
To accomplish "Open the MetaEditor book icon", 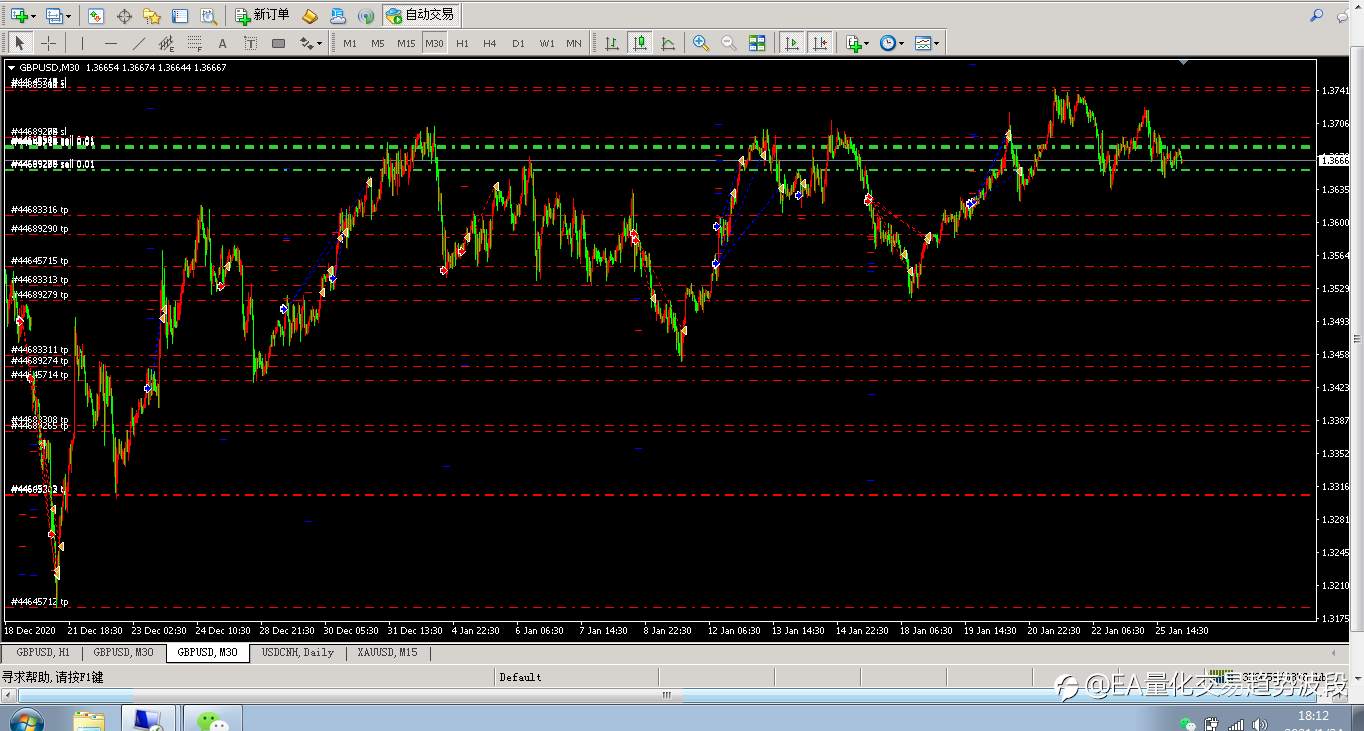I will coord(310,16).
